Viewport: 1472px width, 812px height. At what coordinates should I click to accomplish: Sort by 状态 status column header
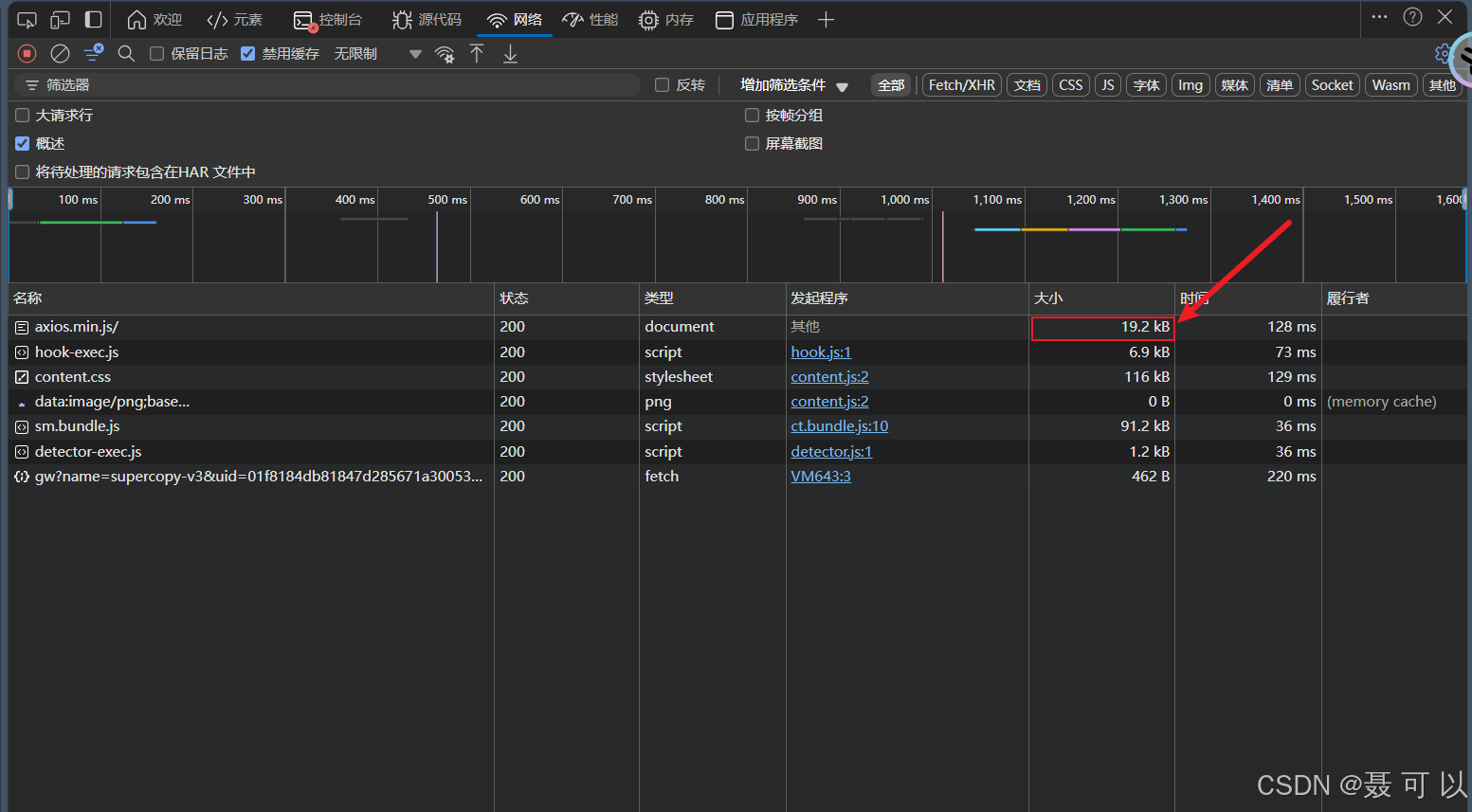click(x=567, y=298)
